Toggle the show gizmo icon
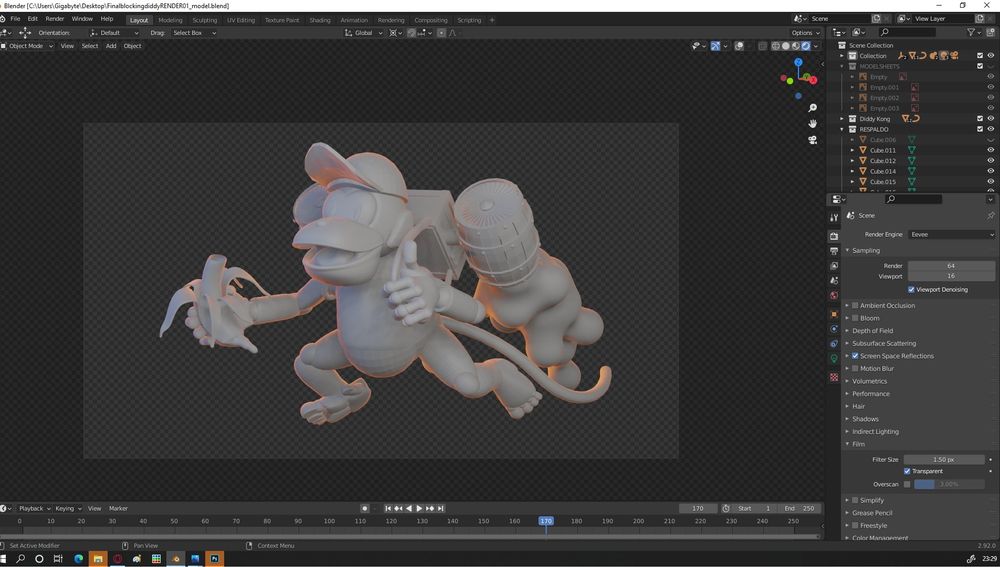The height and width of the screenshot is (567, 1000). [x=716, y=46]
